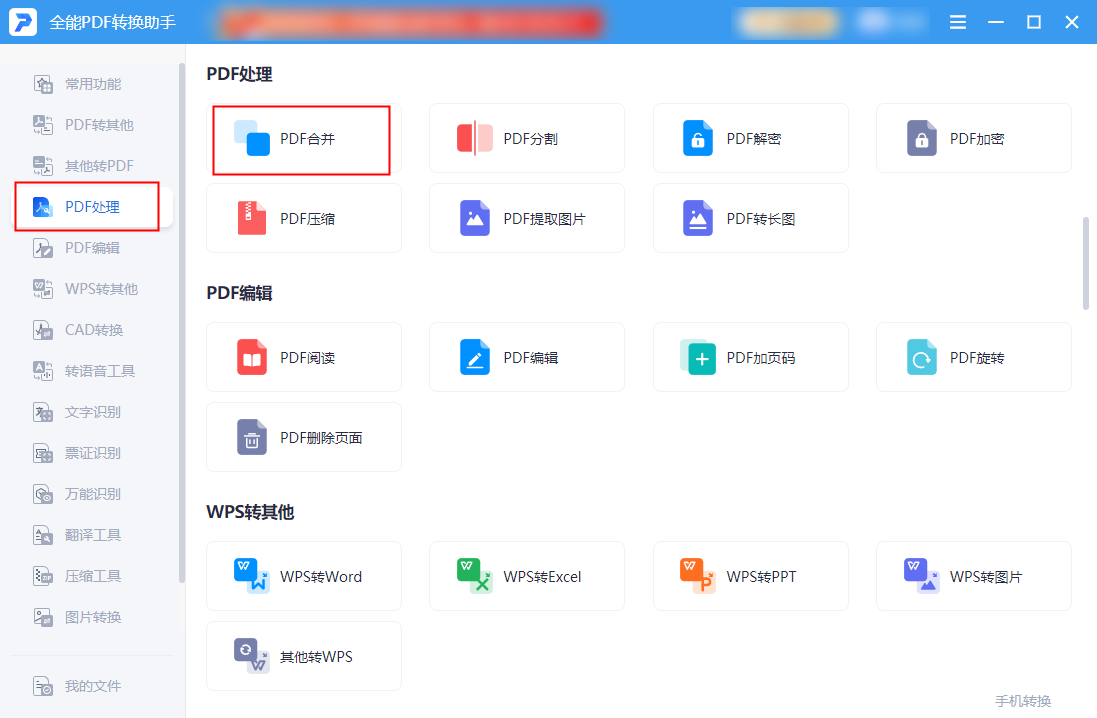1097x718 pixels.
Task: Select 万能识别 in the sidebar
Action: pos(93,494)
